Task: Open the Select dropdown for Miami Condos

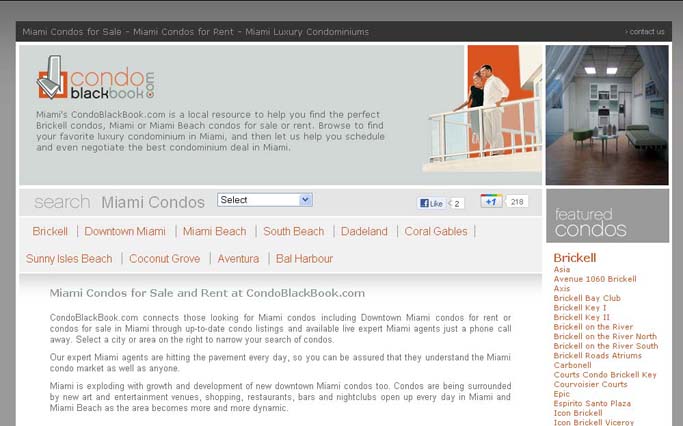Action: click(264, 200)
